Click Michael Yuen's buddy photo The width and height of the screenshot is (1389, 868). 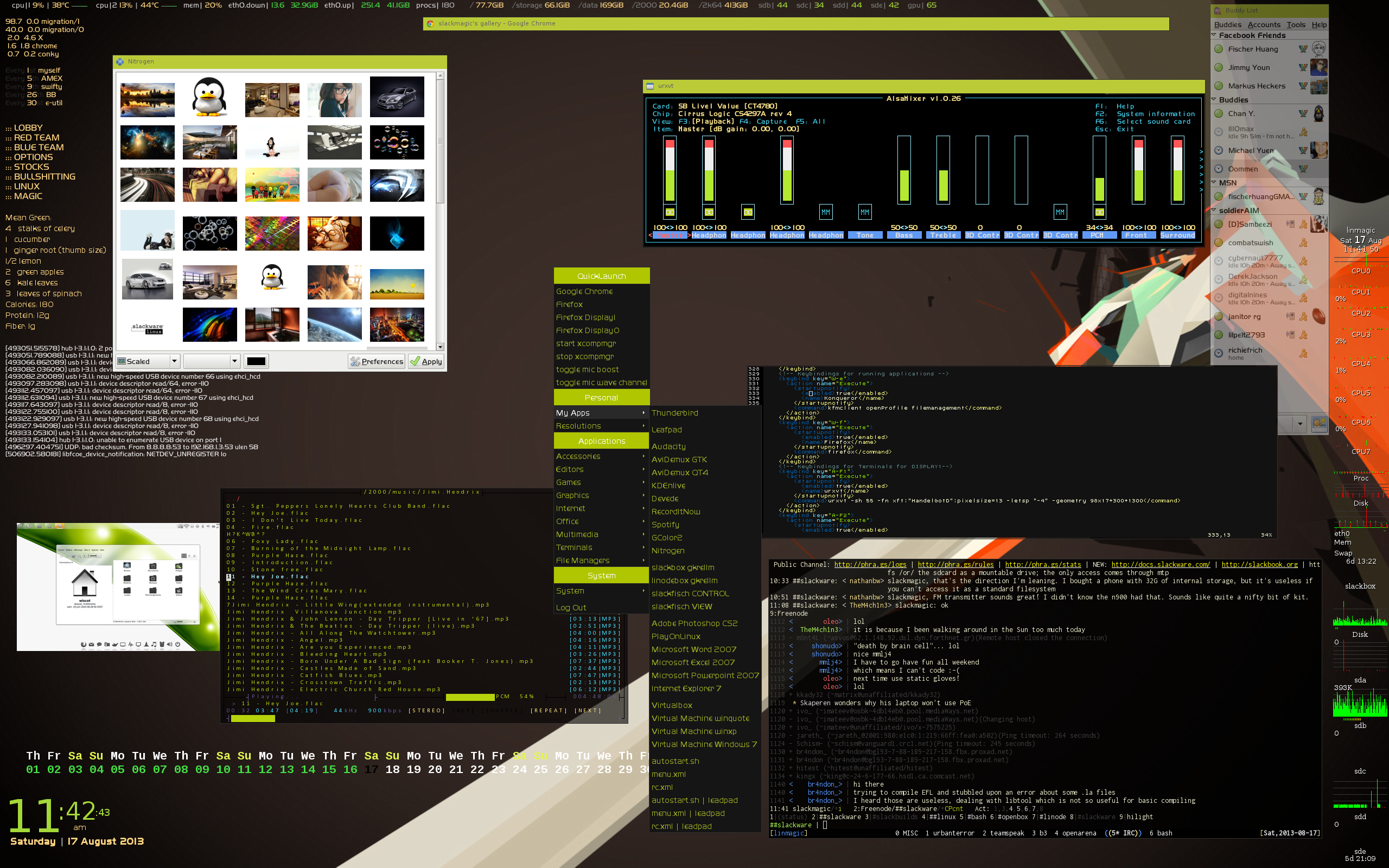(1319, 150)
